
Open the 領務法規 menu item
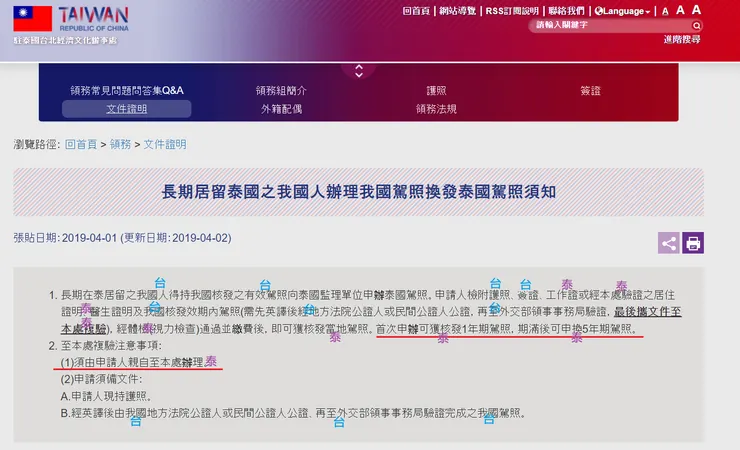pyautogui.click(x=436, y=109)
